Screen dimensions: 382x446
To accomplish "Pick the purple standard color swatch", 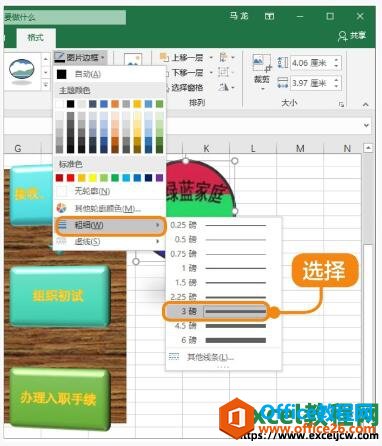I will coord(159,178).
